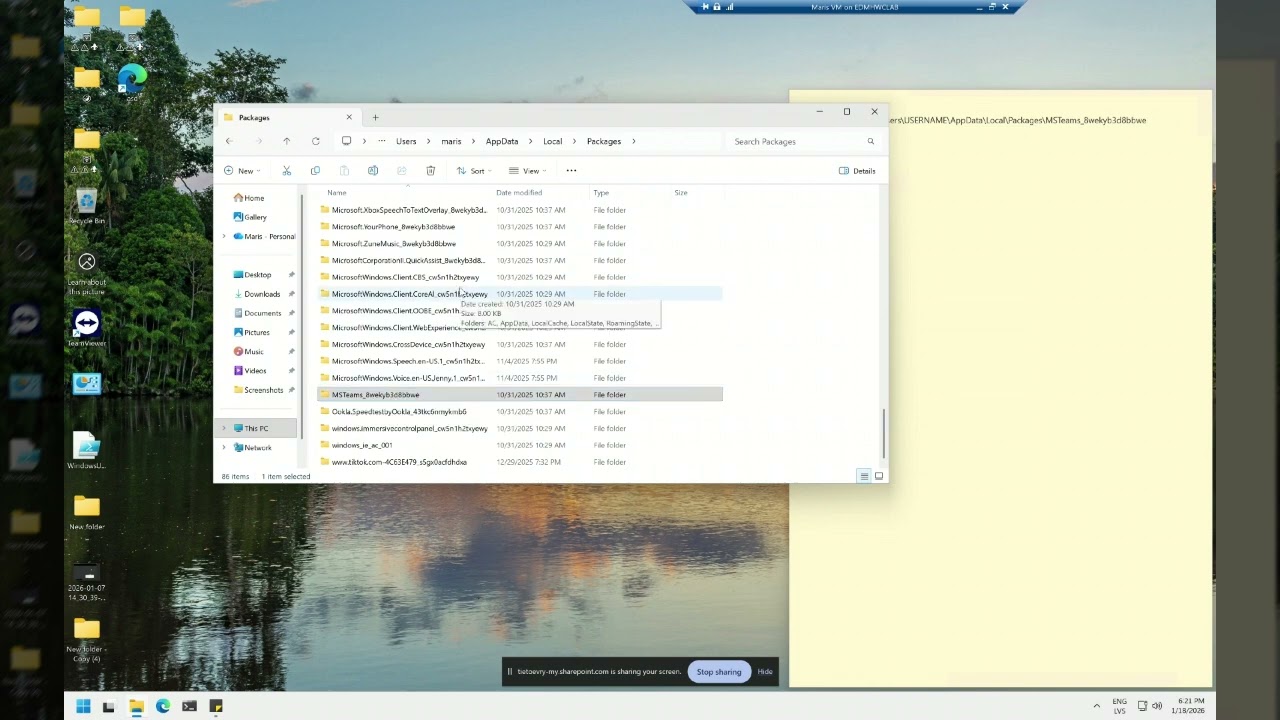Click the Copy icon in Explorer toolbar

pos(315,171)
